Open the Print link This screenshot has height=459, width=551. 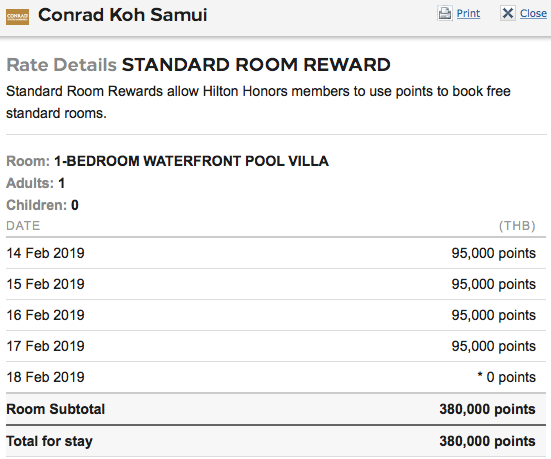pyautogui.click(x=468, y=13)
